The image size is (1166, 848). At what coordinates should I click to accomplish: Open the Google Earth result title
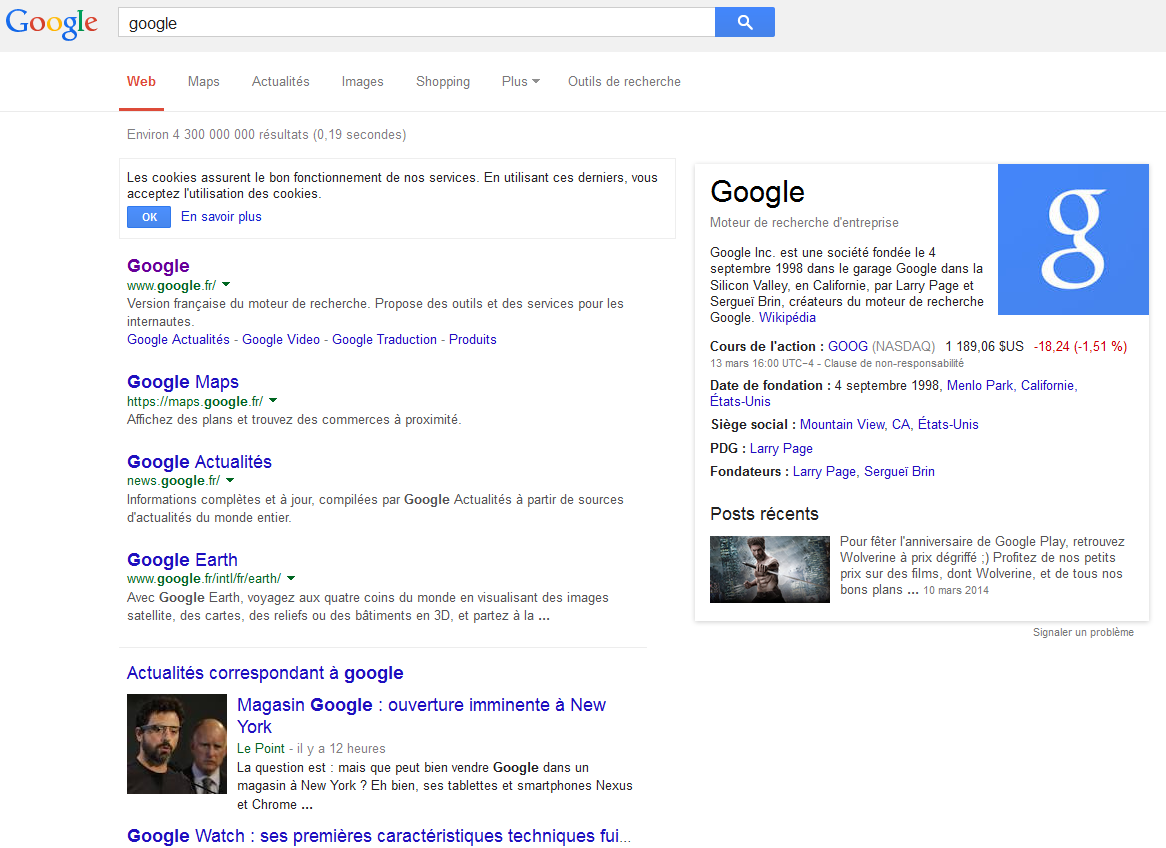coord(182,559)
